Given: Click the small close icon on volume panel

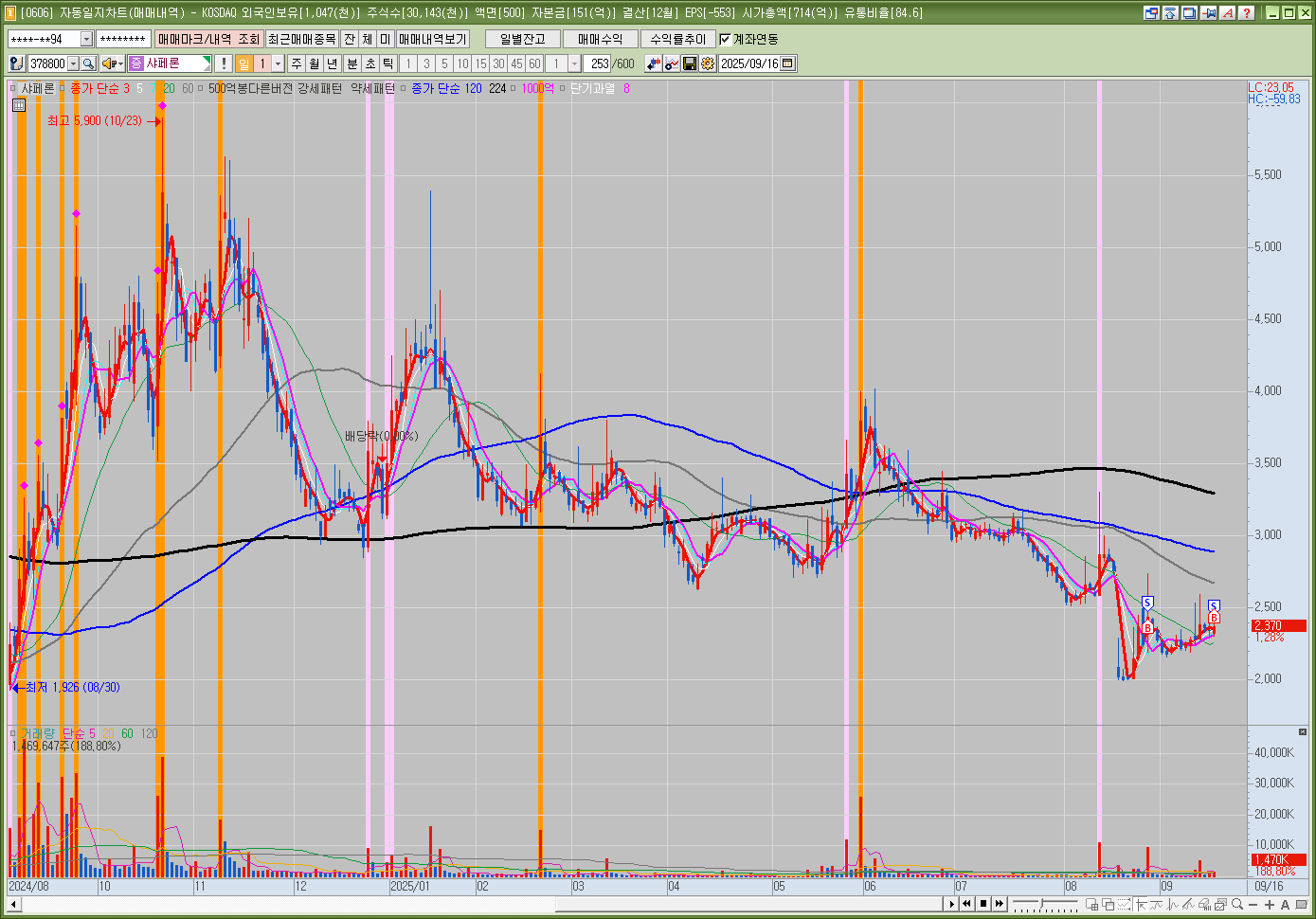Looking at the screenshot, I should pos(1302,732).
